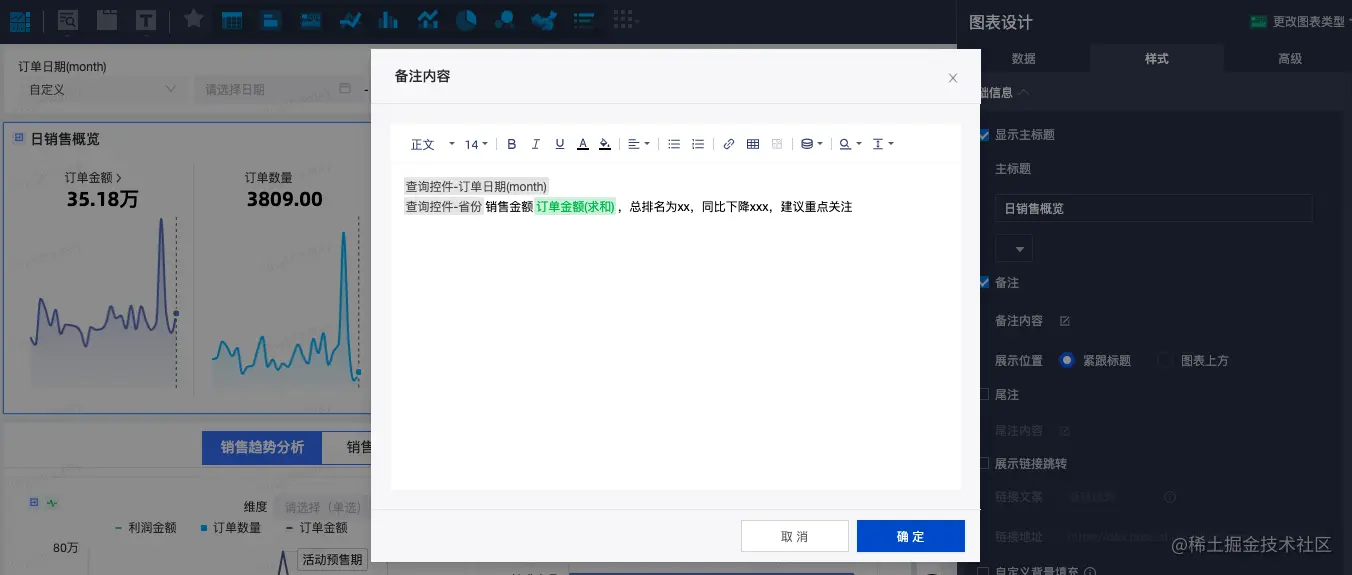Open the line height dropdown
The image size is (1352, 575).
(x=883, y=144)
